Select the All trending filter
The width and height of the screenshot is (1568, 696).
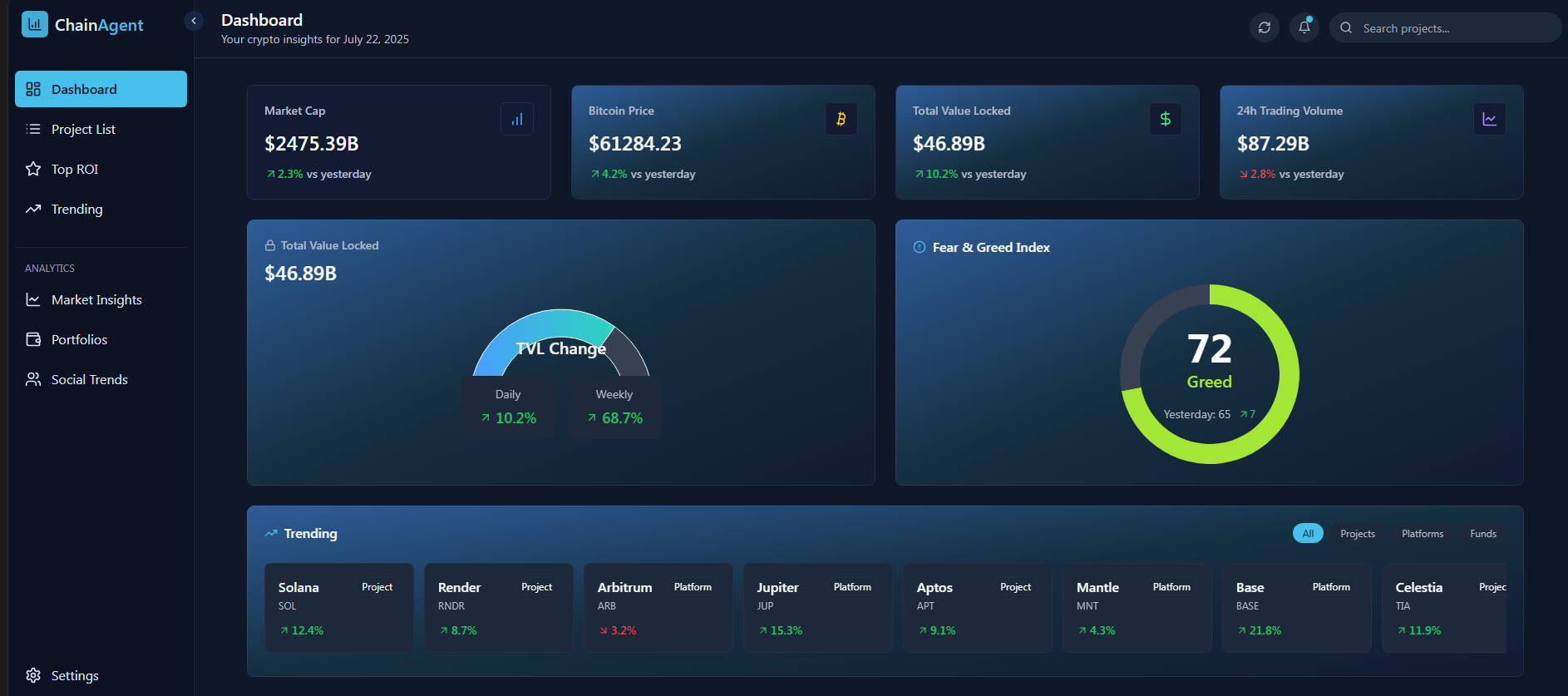pos(1307,533)
